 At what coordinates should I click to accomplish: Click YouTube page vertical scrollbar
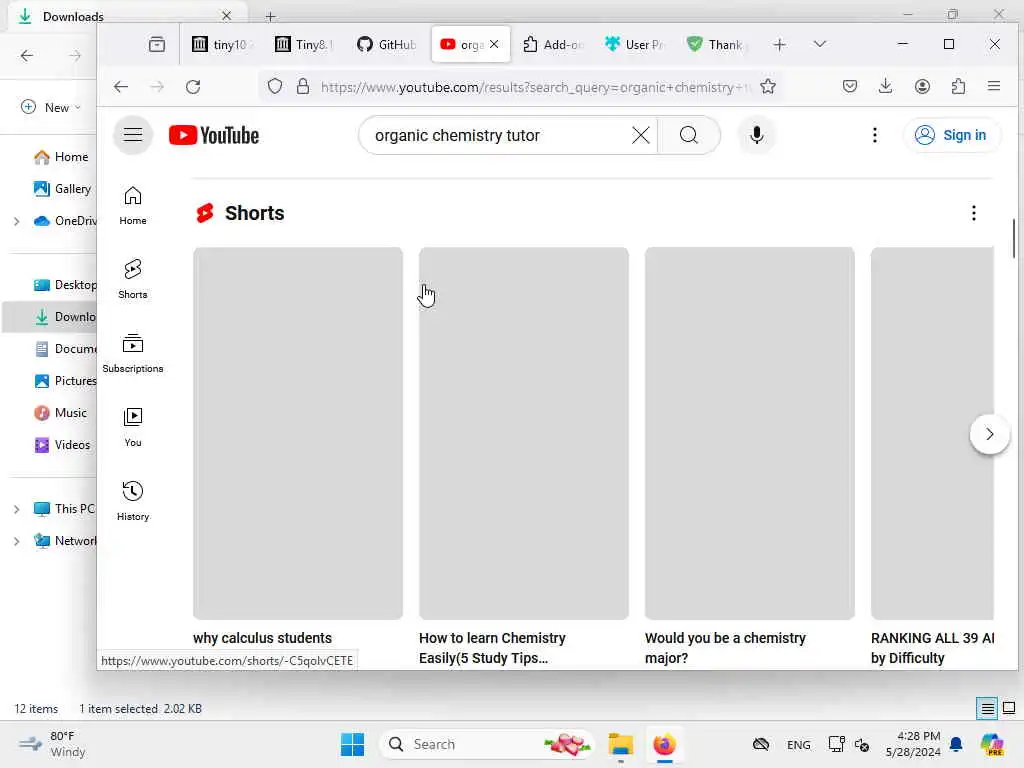click(x=1014, y=238)
